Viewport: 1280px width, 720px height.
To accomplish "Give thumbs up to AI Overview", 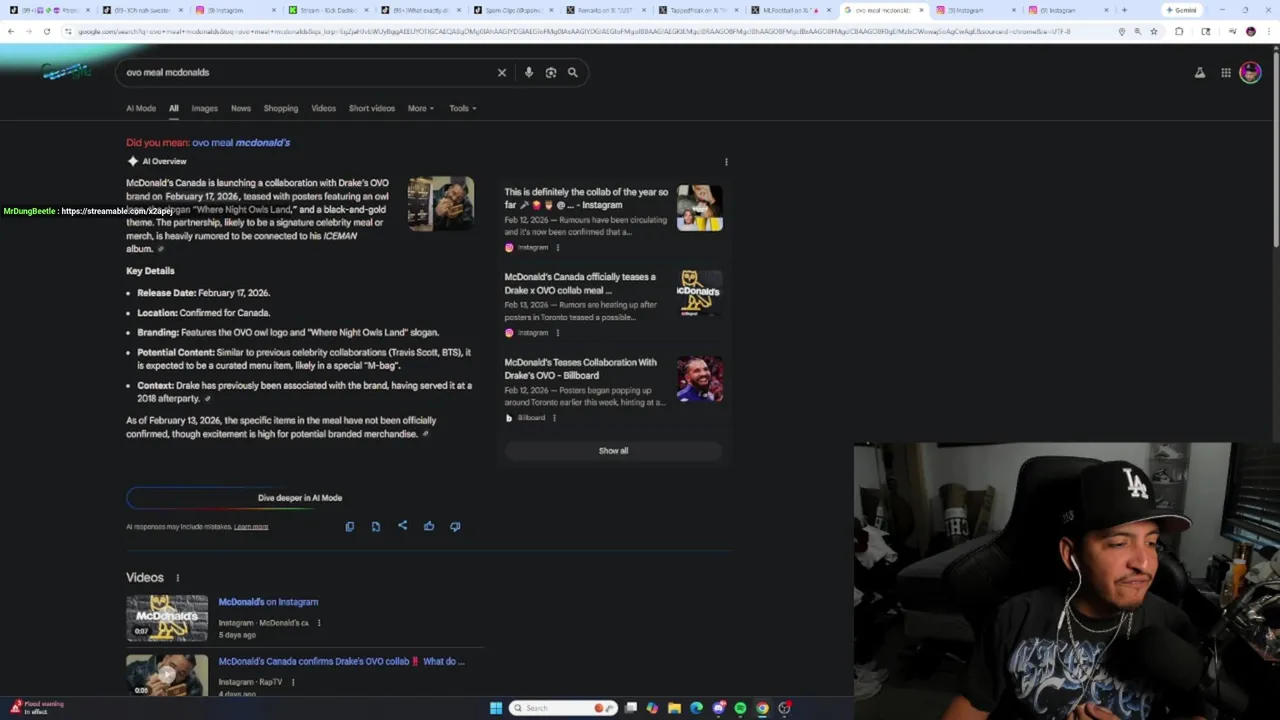I will click(429, 526).
